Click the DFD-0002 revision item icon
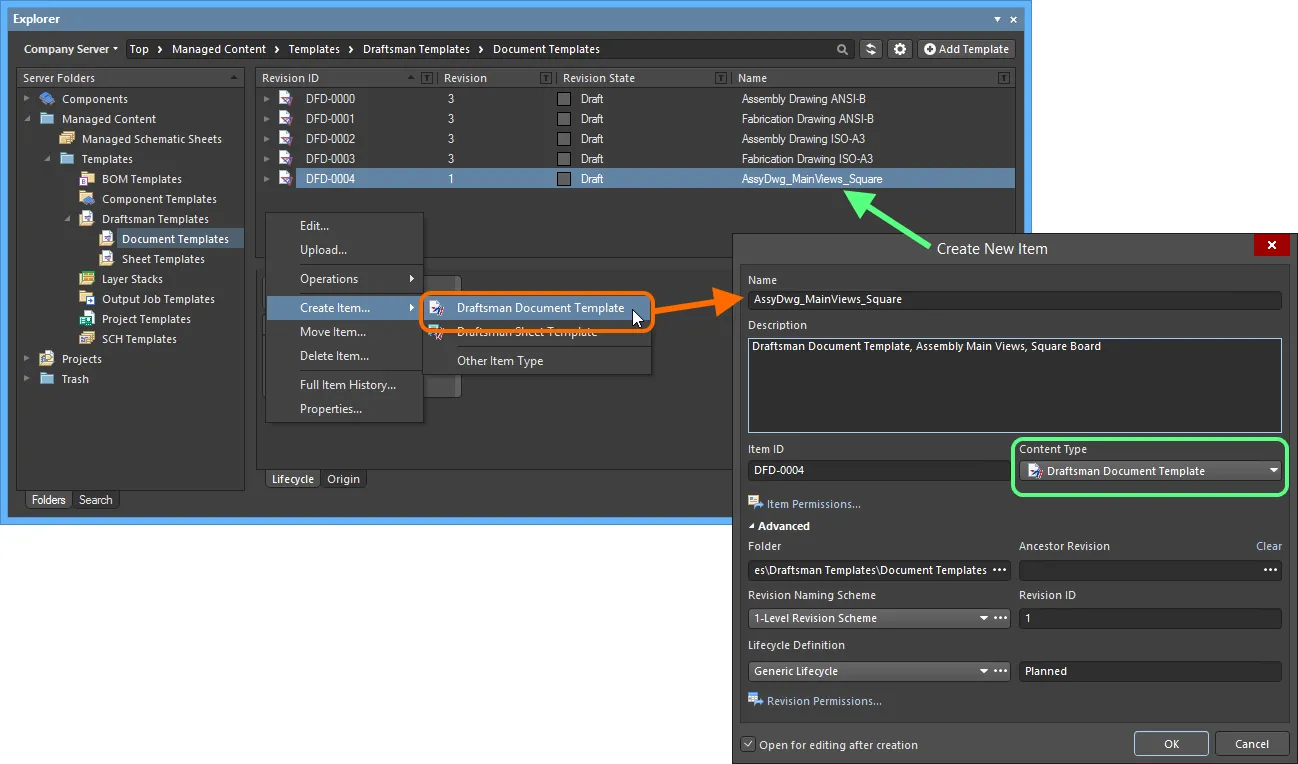Screen dimensions: 1298x764 pos(285,139)
